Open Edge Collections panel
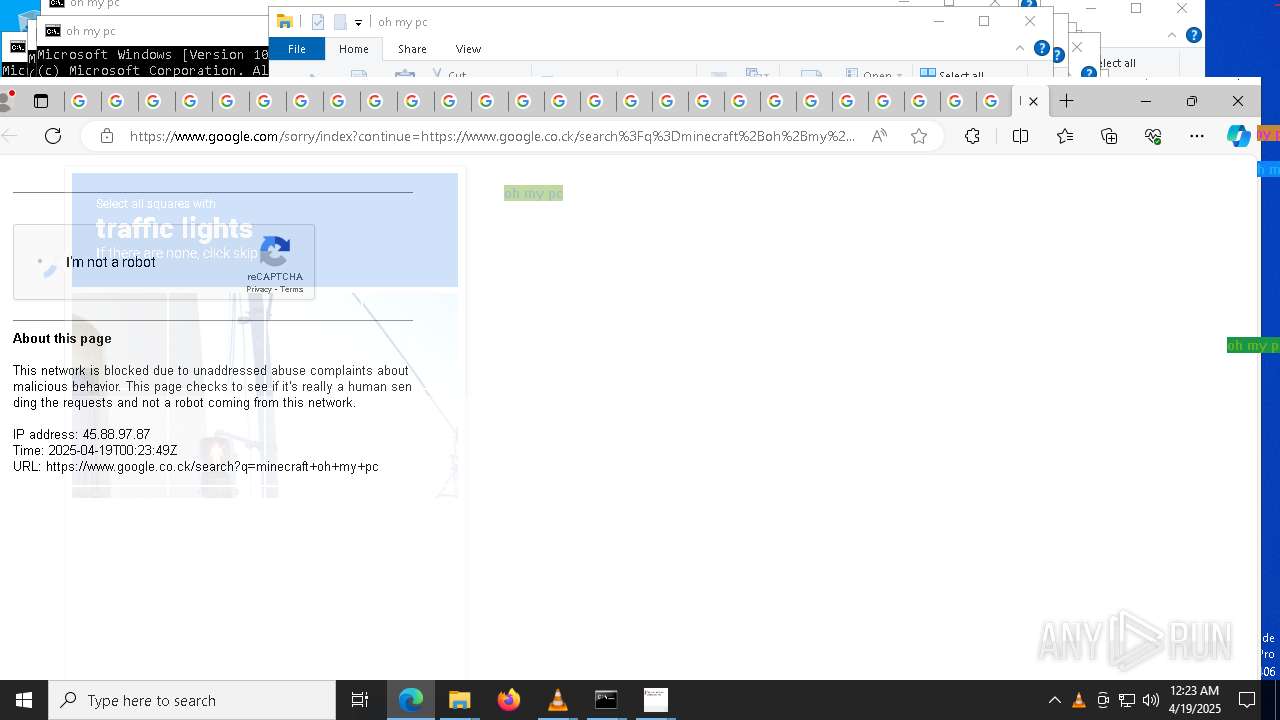The image size is (1280, 720). pyautogui.click(x=1109, y=136)
